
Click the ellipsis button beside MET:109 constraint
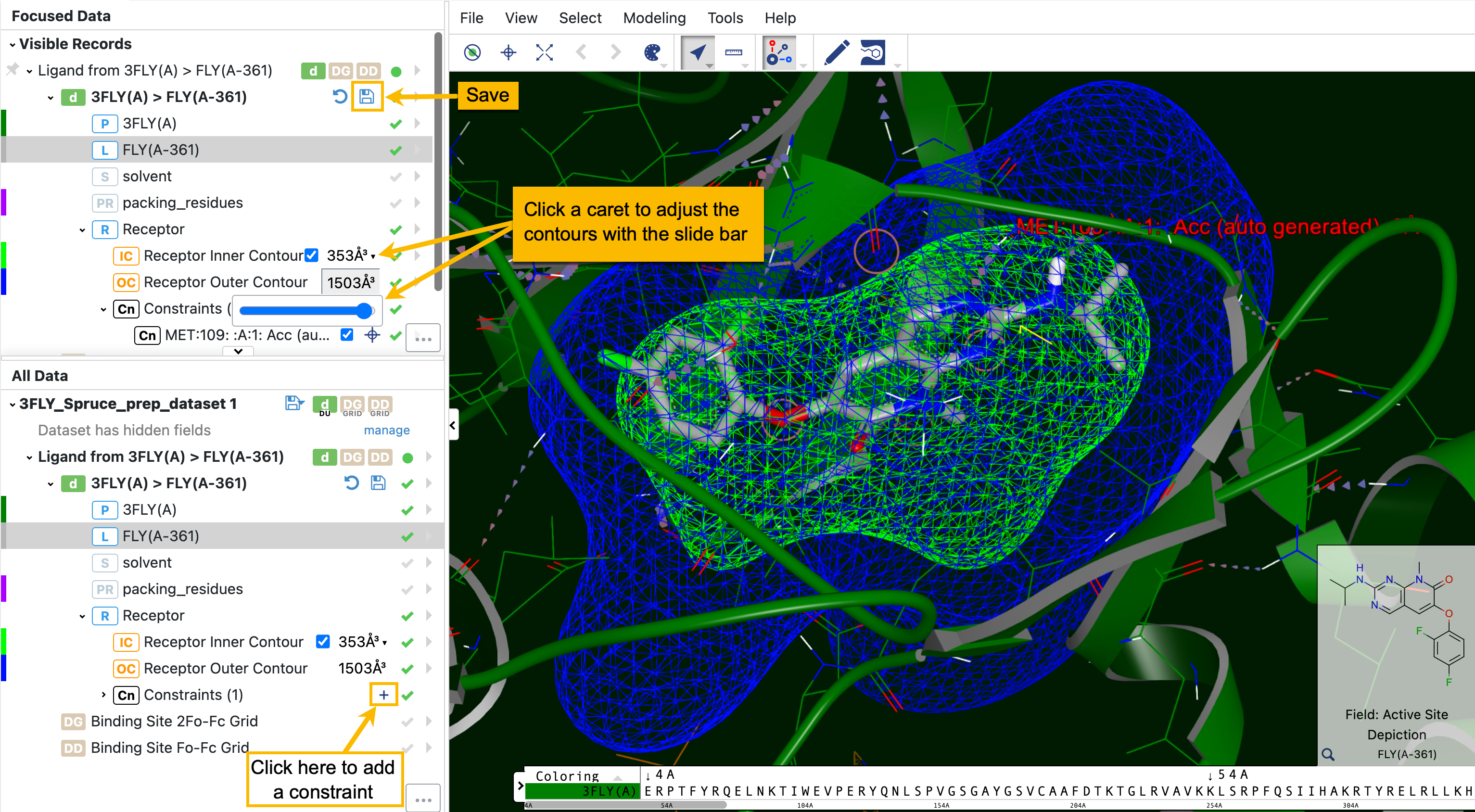click(x=422, y=339)
